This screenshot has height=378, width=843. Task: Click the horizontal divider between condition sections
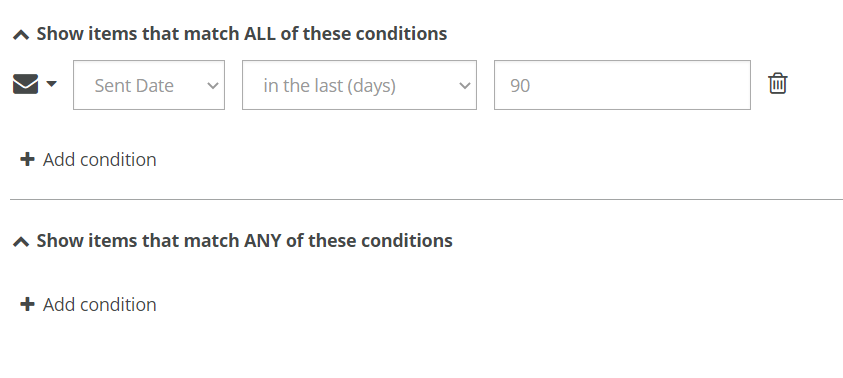pos(426,199)
